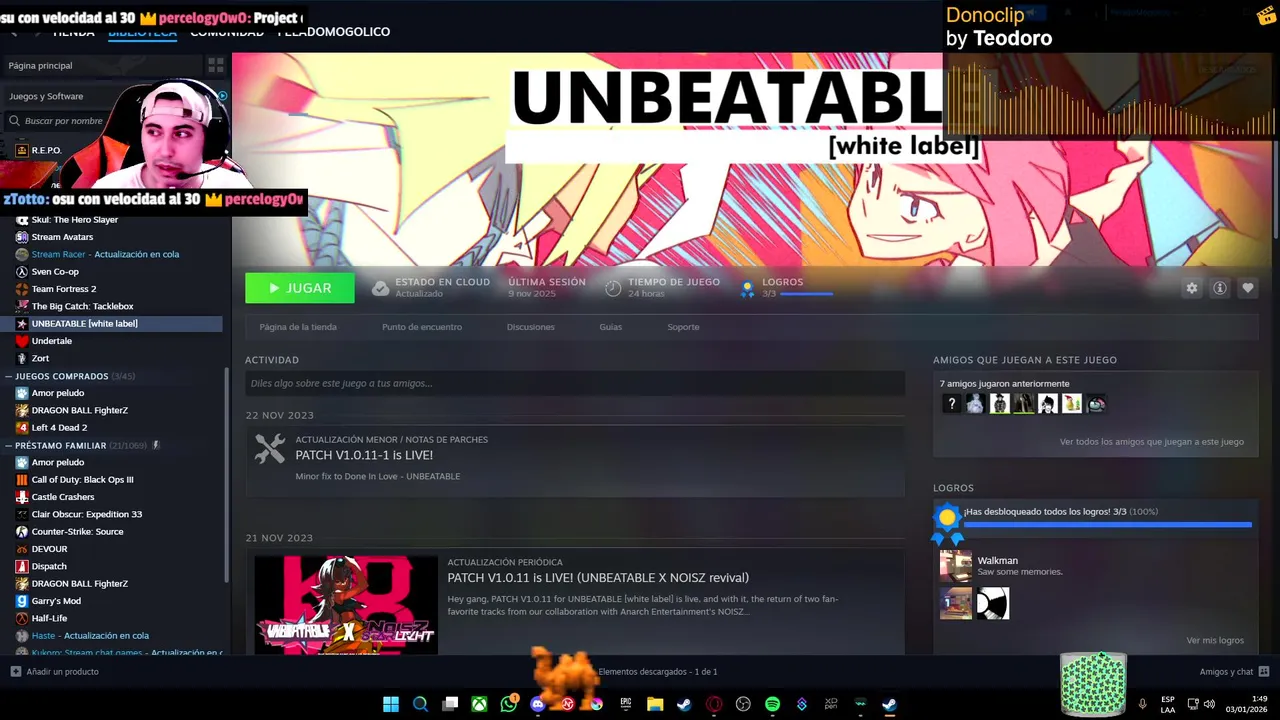1280x720 pixels.
Task: Click the family sharing icon beside PRÉSTAMO FAMILIAR
Action: pyautogui.click(x=156, y=445)
